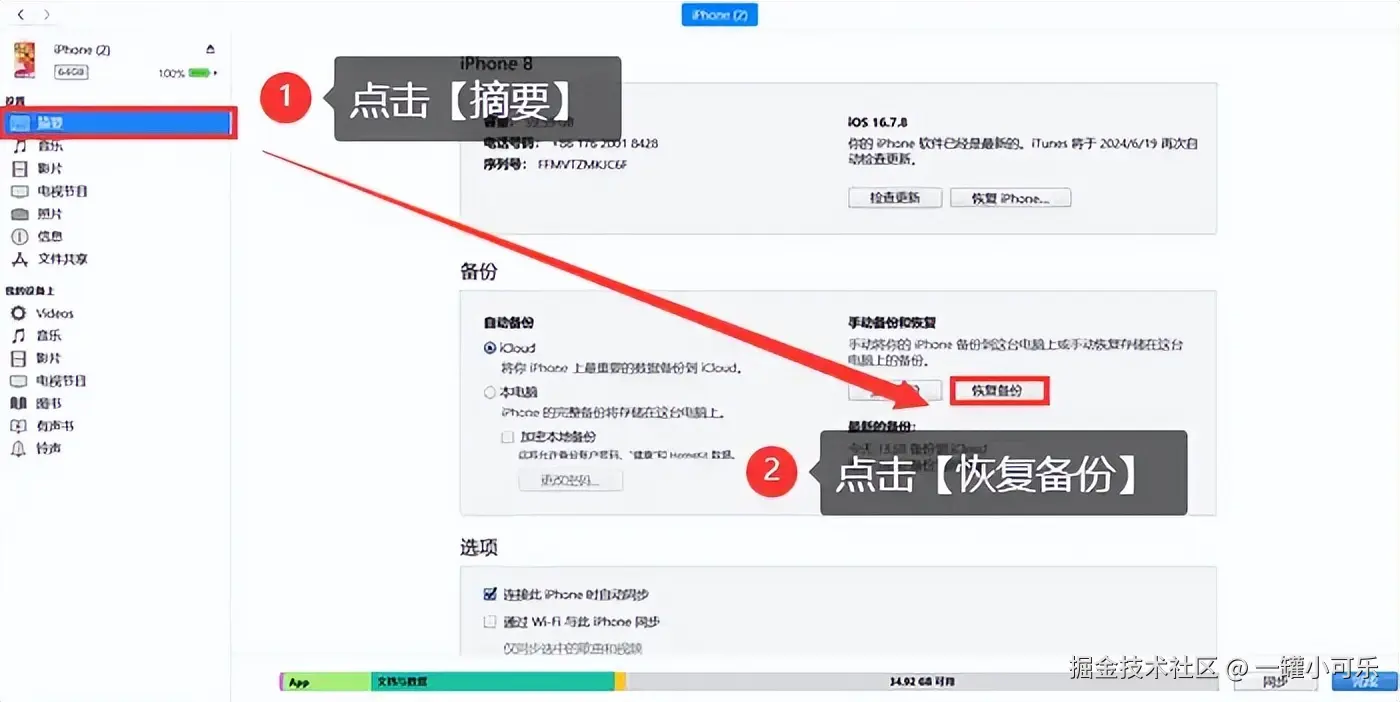Click the 检查更新 button
Screen dimensions: 1400x702
[x=895, y=198]
